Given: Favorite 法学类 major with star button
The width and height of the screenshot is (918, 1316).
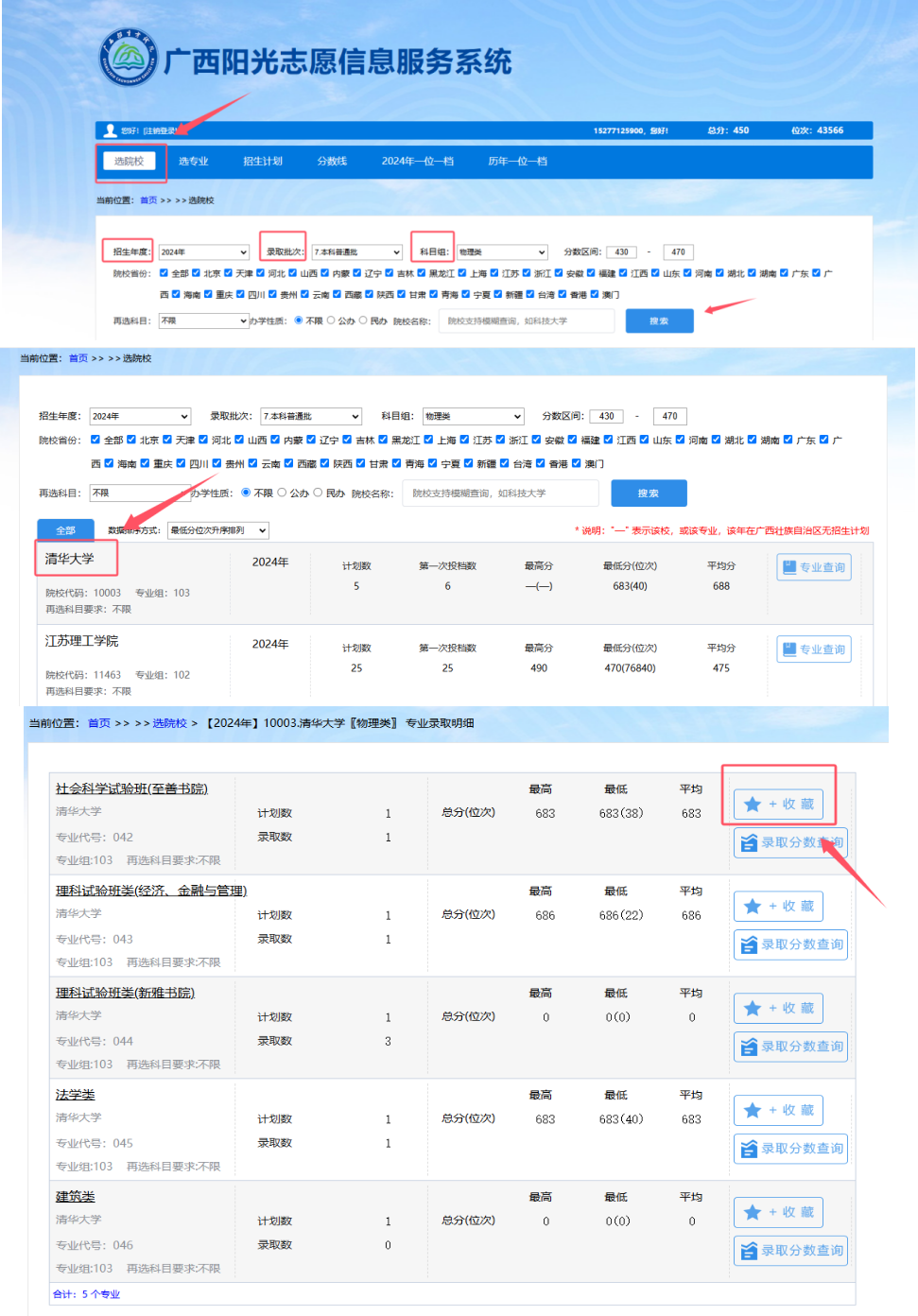Looking at the screenshot, I should click(x=778, y=1111).
